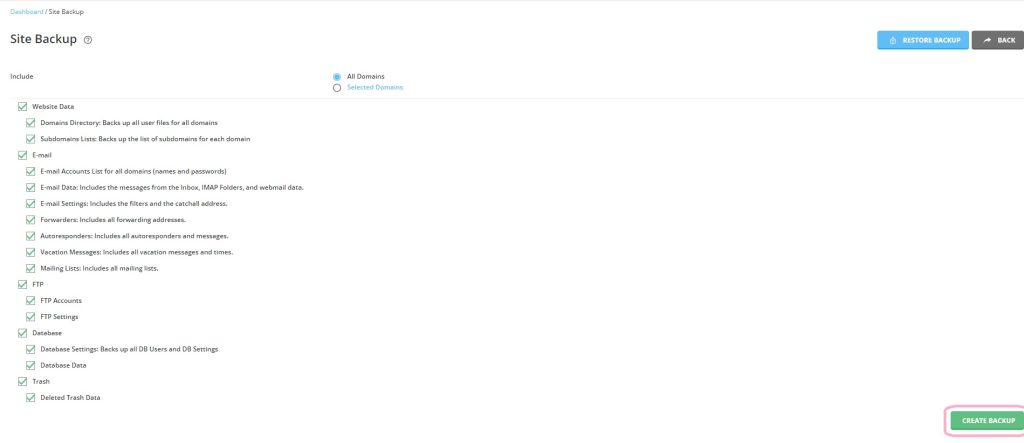This screenshot has height=443, width=1024.
Task: Uncheck the Deleted Trash Data checkbox
Action: (x=31, y=397)
